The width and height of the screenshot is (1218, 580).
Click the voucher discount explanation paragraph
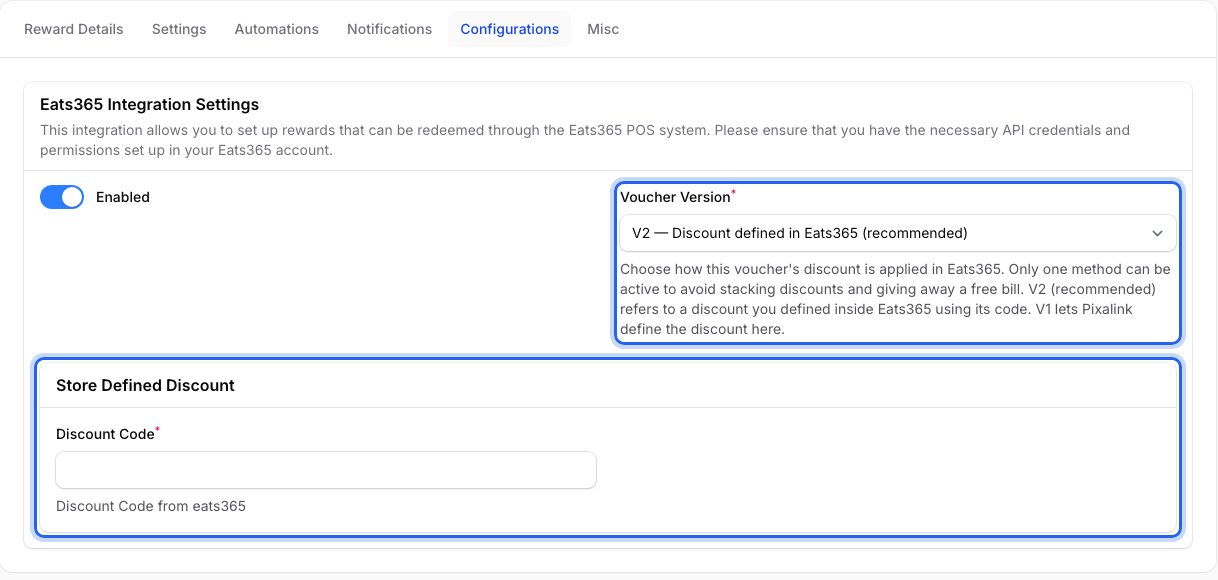tap(897, 299)
